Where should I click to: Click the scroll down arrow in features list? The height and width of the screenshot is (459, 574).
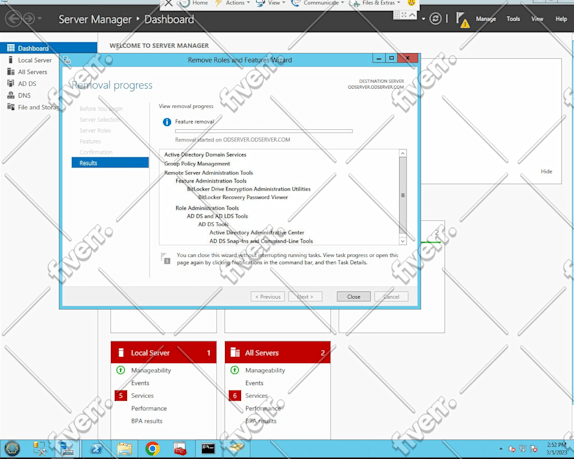tap(403, 241)
